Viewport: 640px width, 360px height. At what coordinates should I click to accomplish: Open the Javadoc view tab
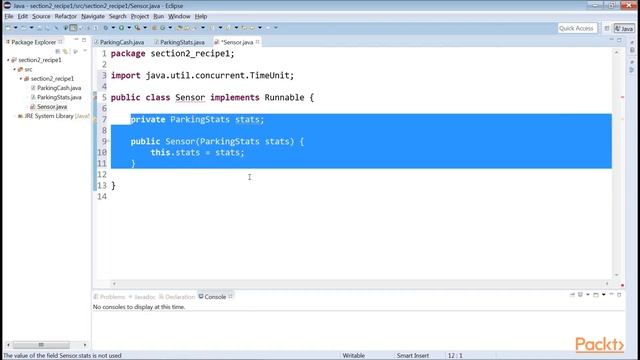pos(142,297)
